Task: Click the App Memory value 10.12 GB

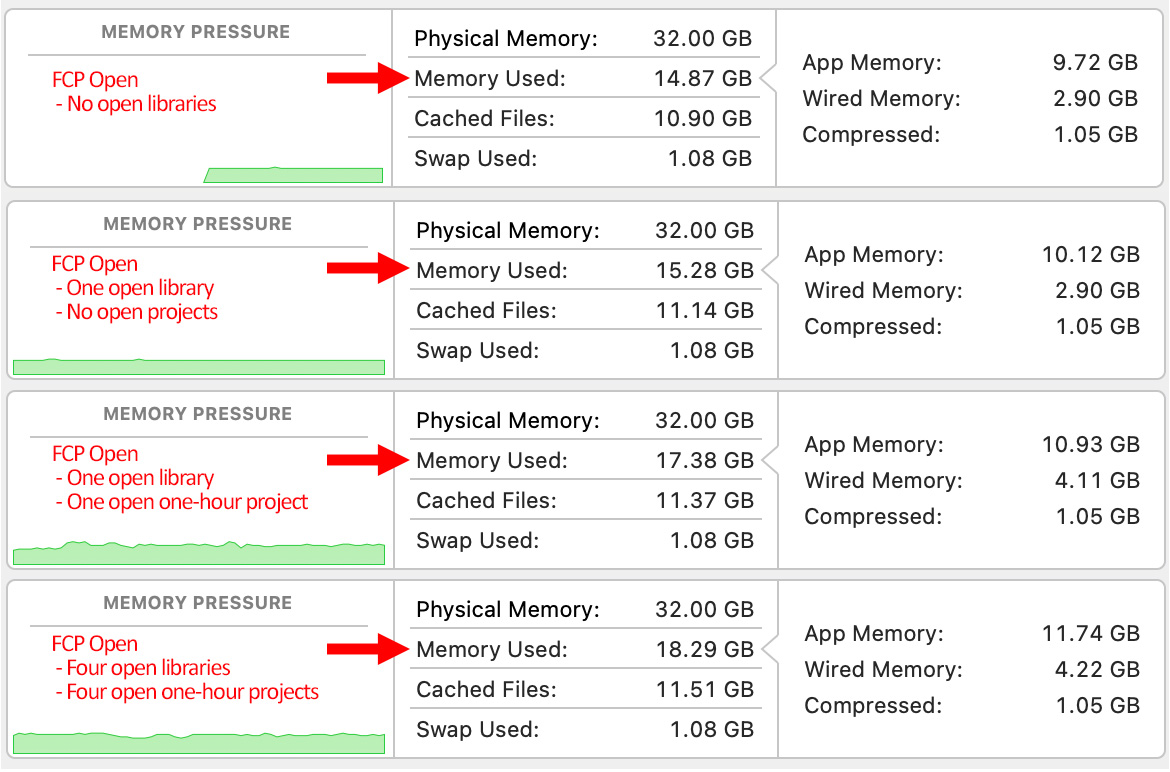Action: click(1090, 255)
